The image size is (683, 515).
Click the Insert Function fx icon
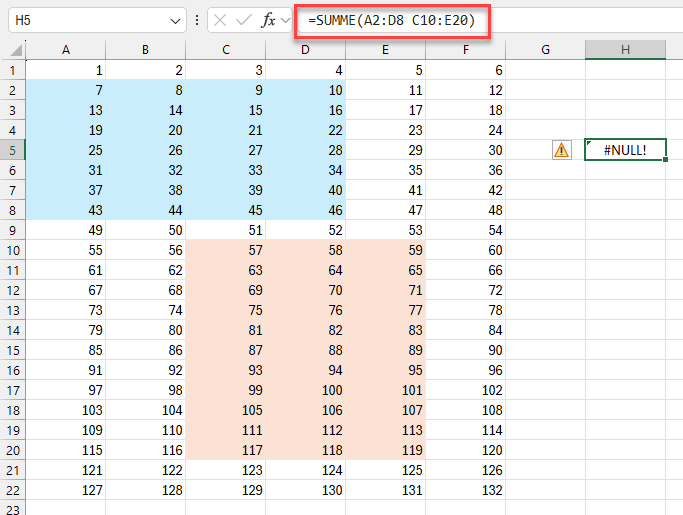coord(268,20)
